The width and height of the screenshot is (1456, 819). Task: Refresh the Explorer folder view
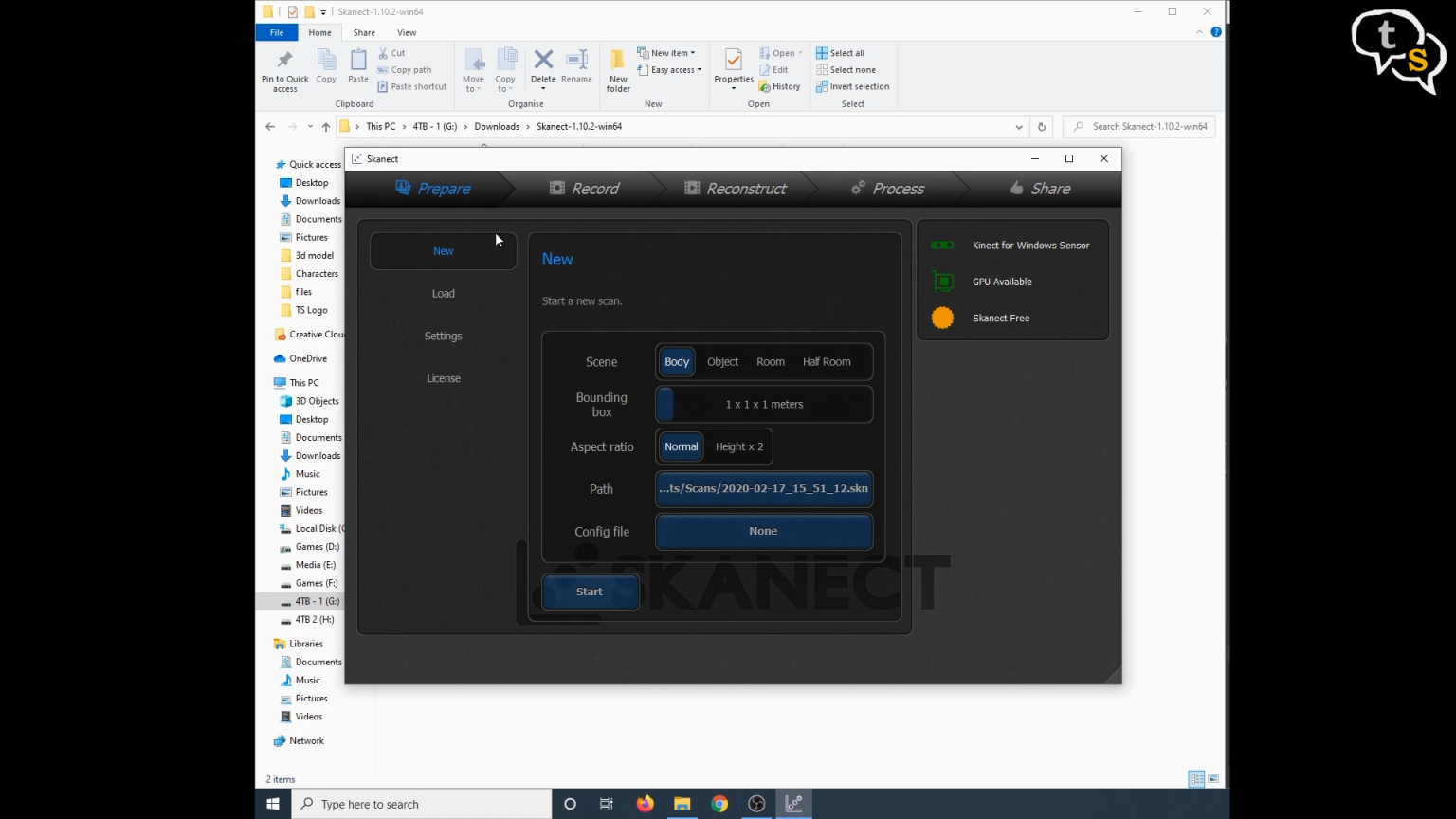(1042, 127)
